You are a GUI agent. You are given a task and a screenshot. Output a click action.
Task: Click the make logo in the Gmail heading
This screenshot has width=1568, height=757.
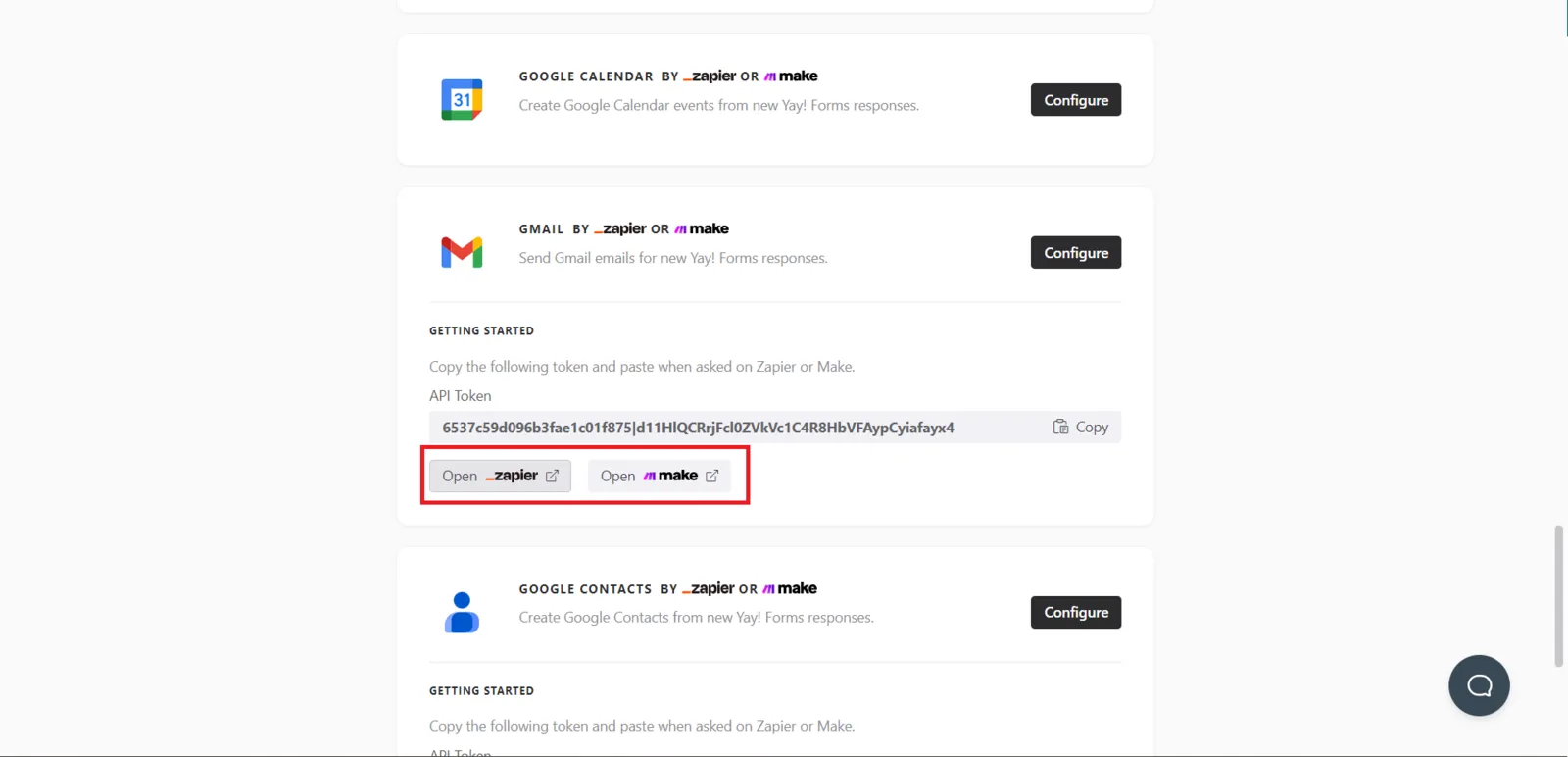click(x=702, y=228)
